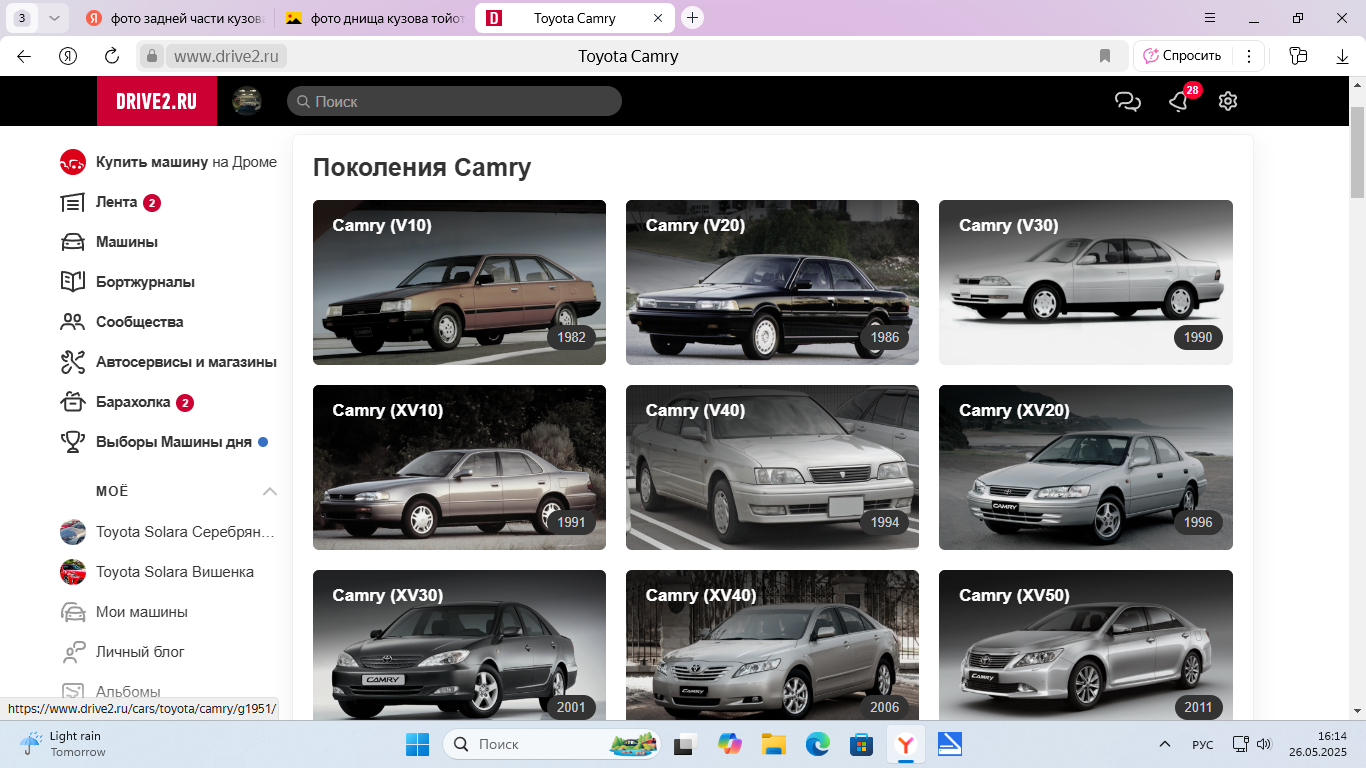The height and width of the screenshot is (768, 1366).
Task: Open Лента in sidebar
Action: point(116,202)
